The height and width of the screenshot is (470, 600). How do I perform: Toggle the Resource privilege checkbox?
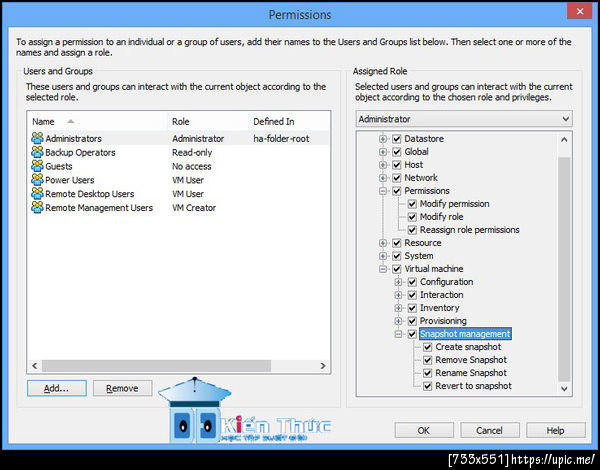click(397, 243)
